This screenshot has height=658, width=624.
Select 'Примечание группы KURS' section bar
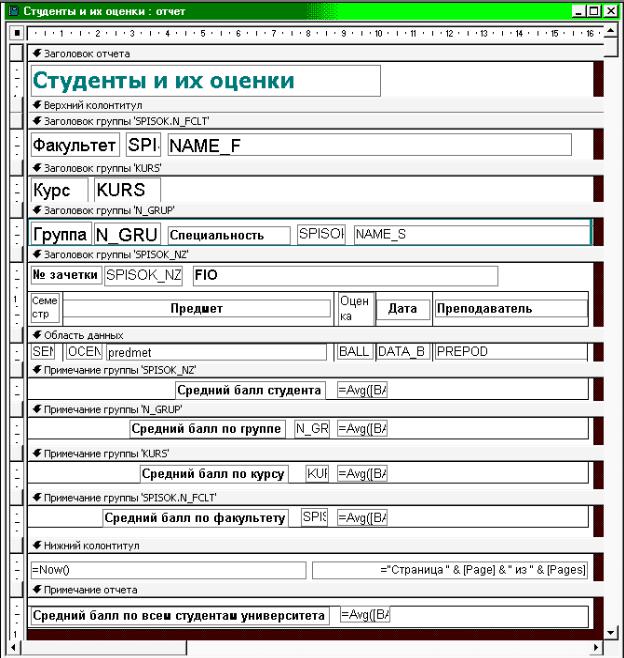[x=316, y=454]
